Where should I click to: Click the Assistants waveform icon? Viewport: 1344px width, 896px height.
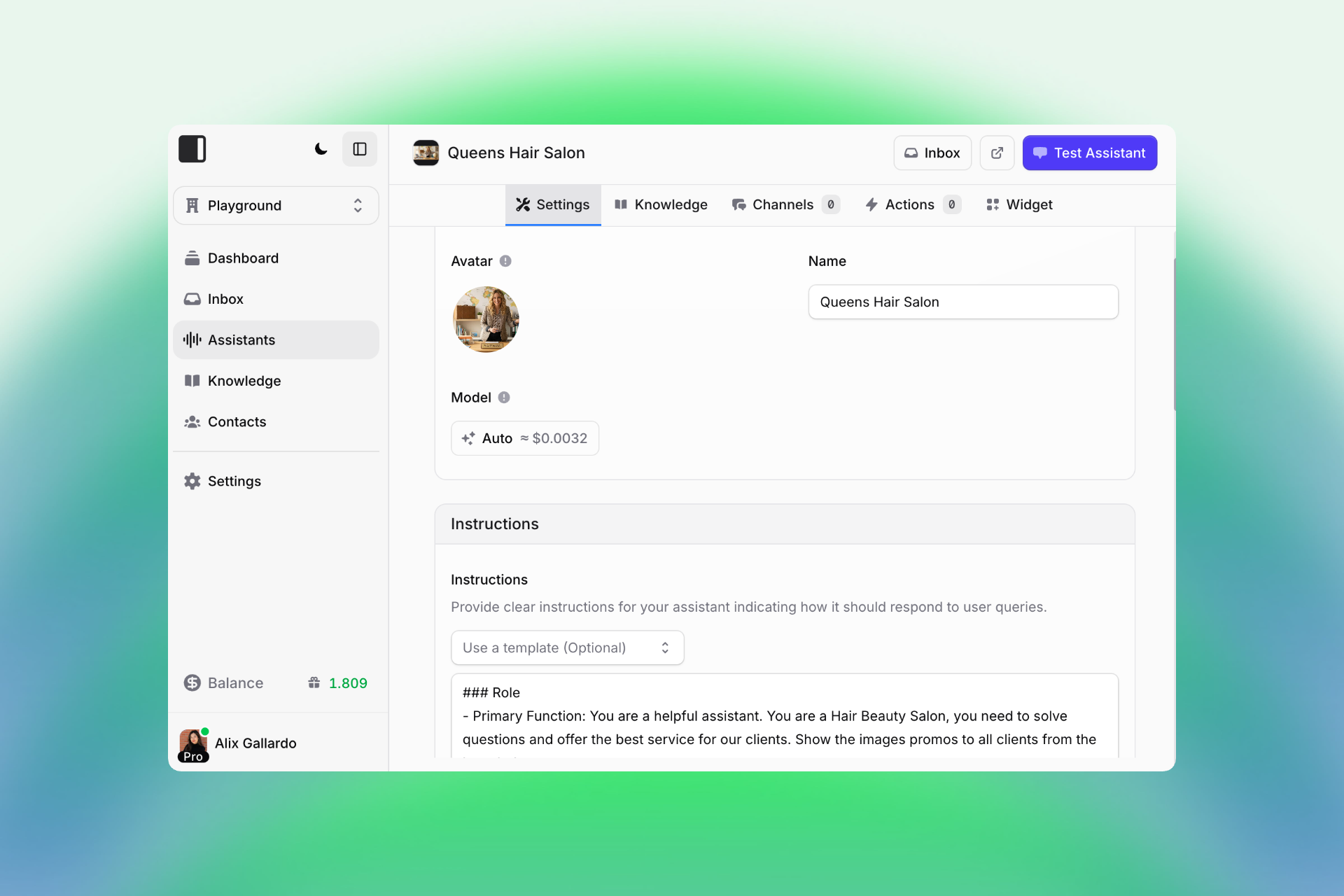pyautogui.click(x=192, y=340)
